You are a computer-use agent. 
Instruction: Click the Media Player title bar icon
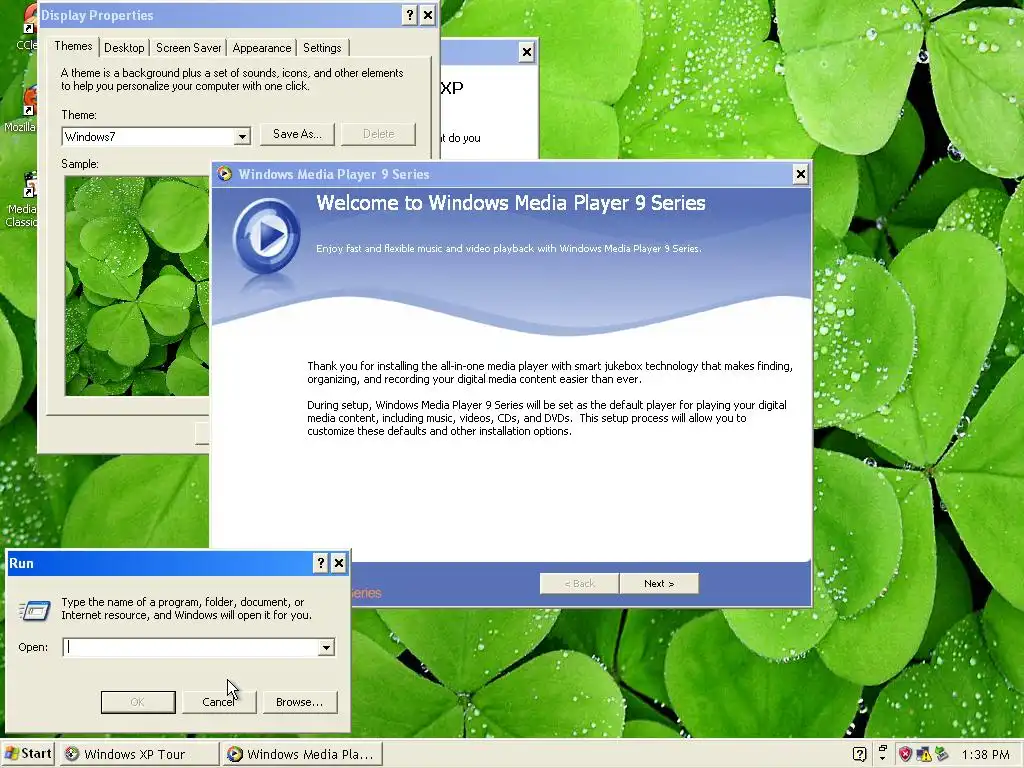tap(225, 174)
